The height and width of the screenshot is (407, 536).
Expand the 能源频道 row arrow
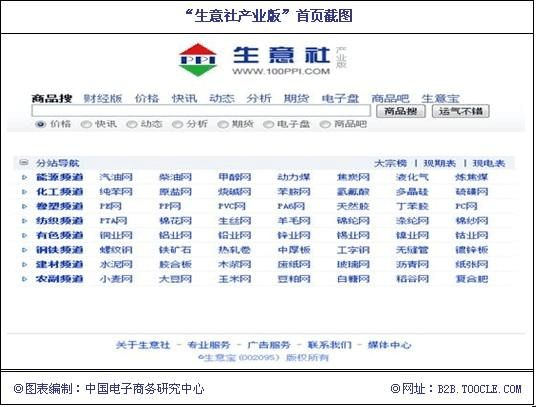(25, 177)
